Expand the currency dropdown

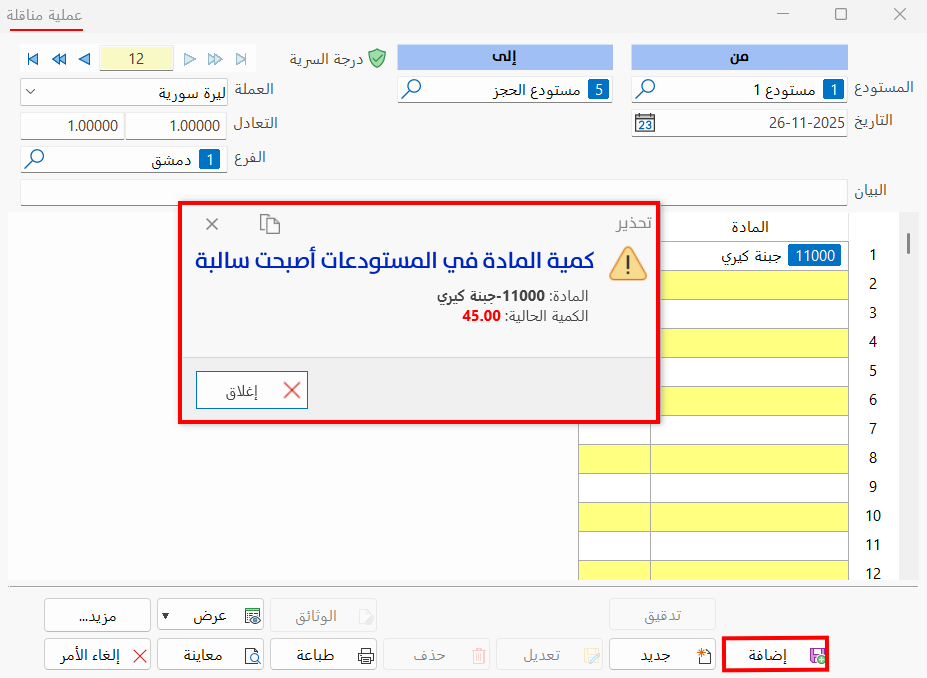(x=30, y=92)
